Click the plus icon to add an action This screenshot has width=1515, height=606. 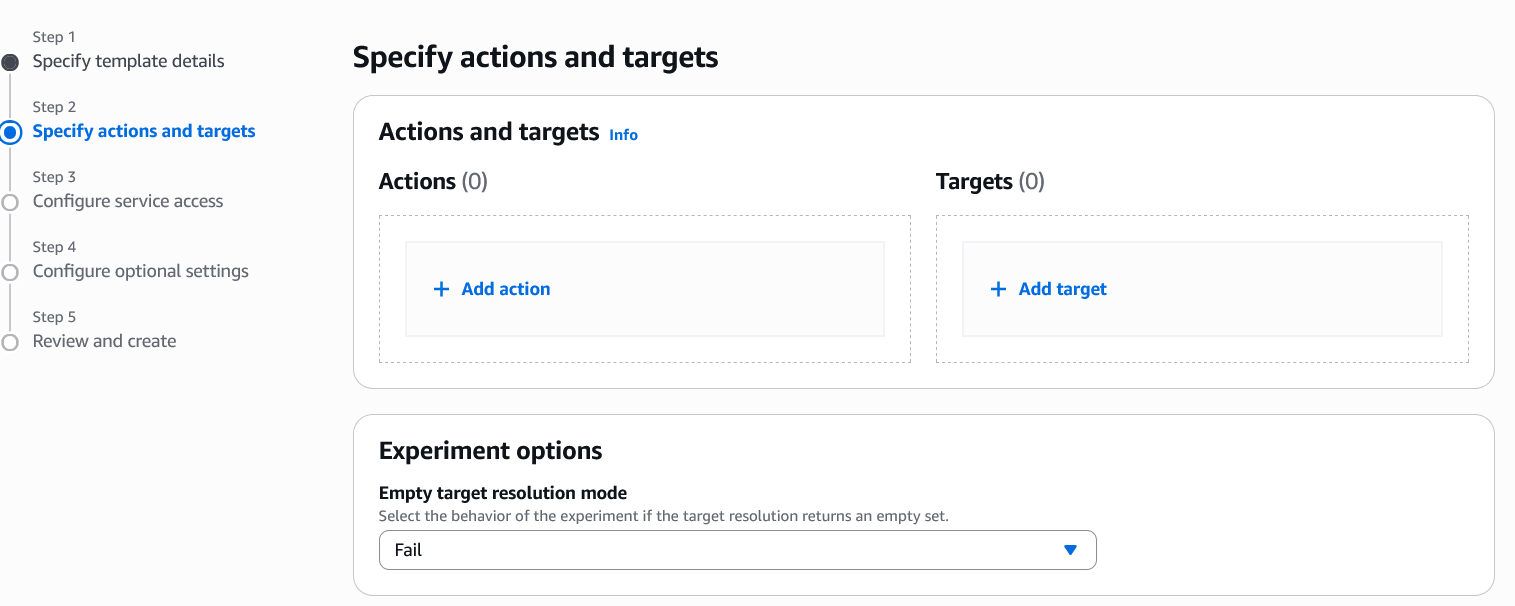(441, 288)
